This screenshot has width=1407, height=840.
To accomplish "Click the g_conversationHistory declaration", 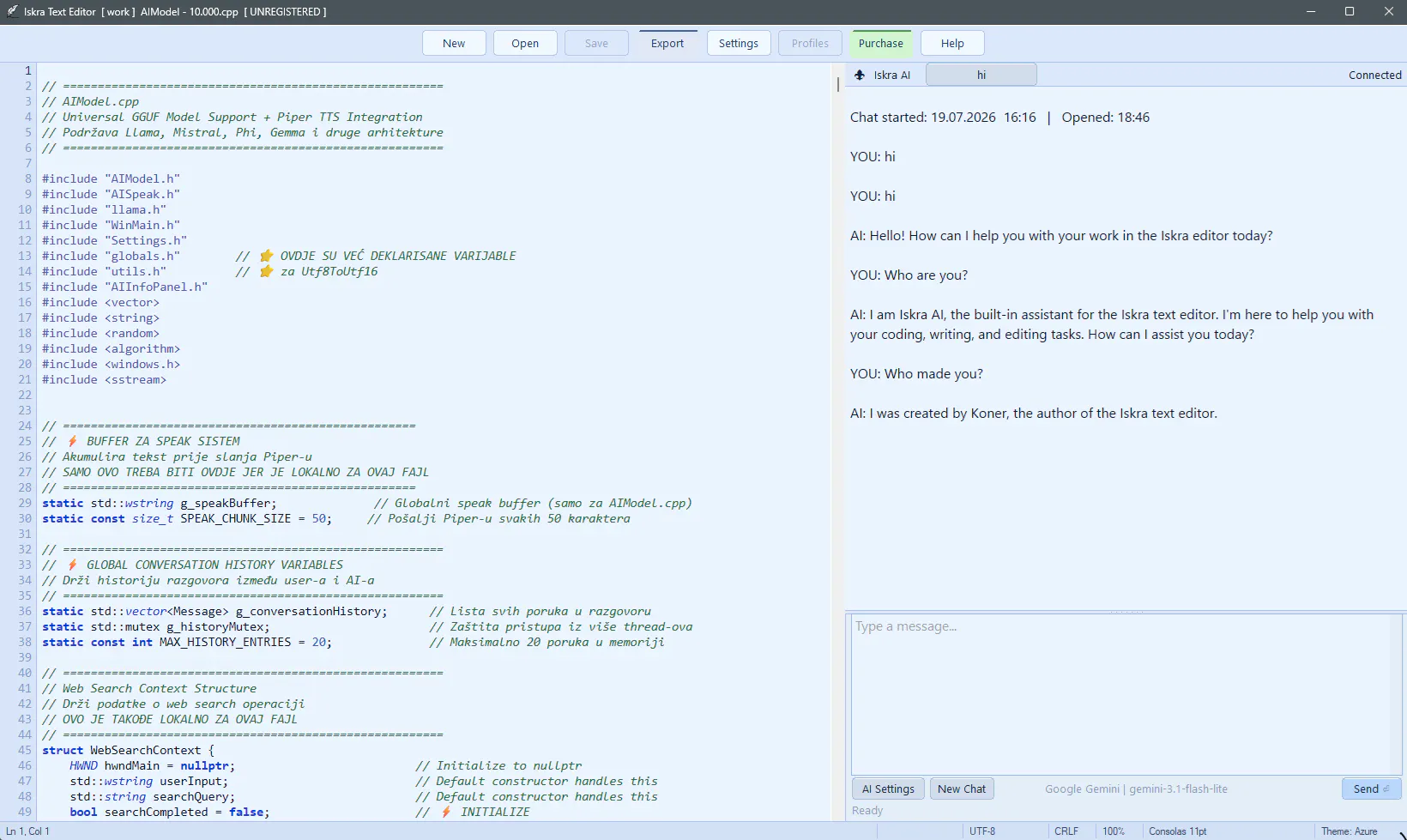I will 214,611.
